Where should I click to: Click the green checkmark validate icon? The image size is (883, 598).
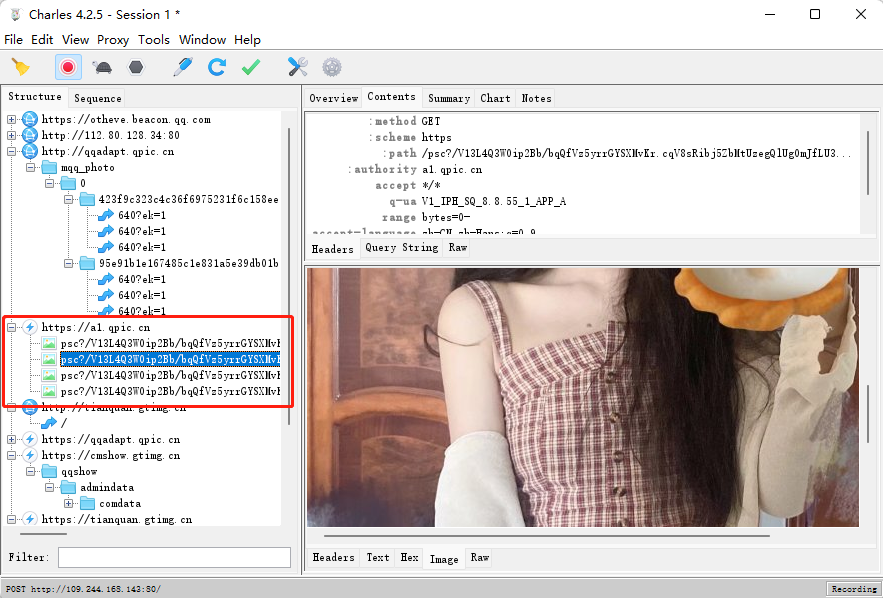pos(250,67)
